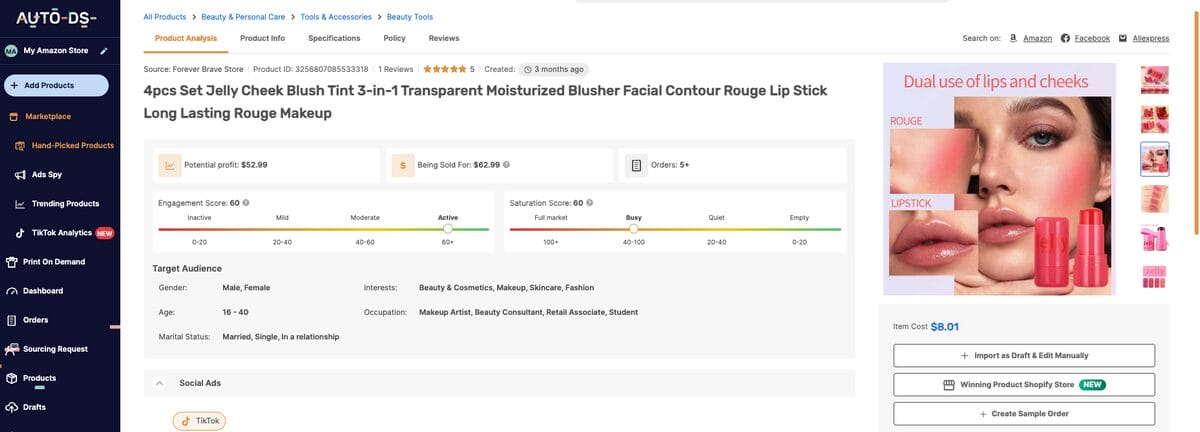Click the TikTok social ads chip

[x=199, y=421]
